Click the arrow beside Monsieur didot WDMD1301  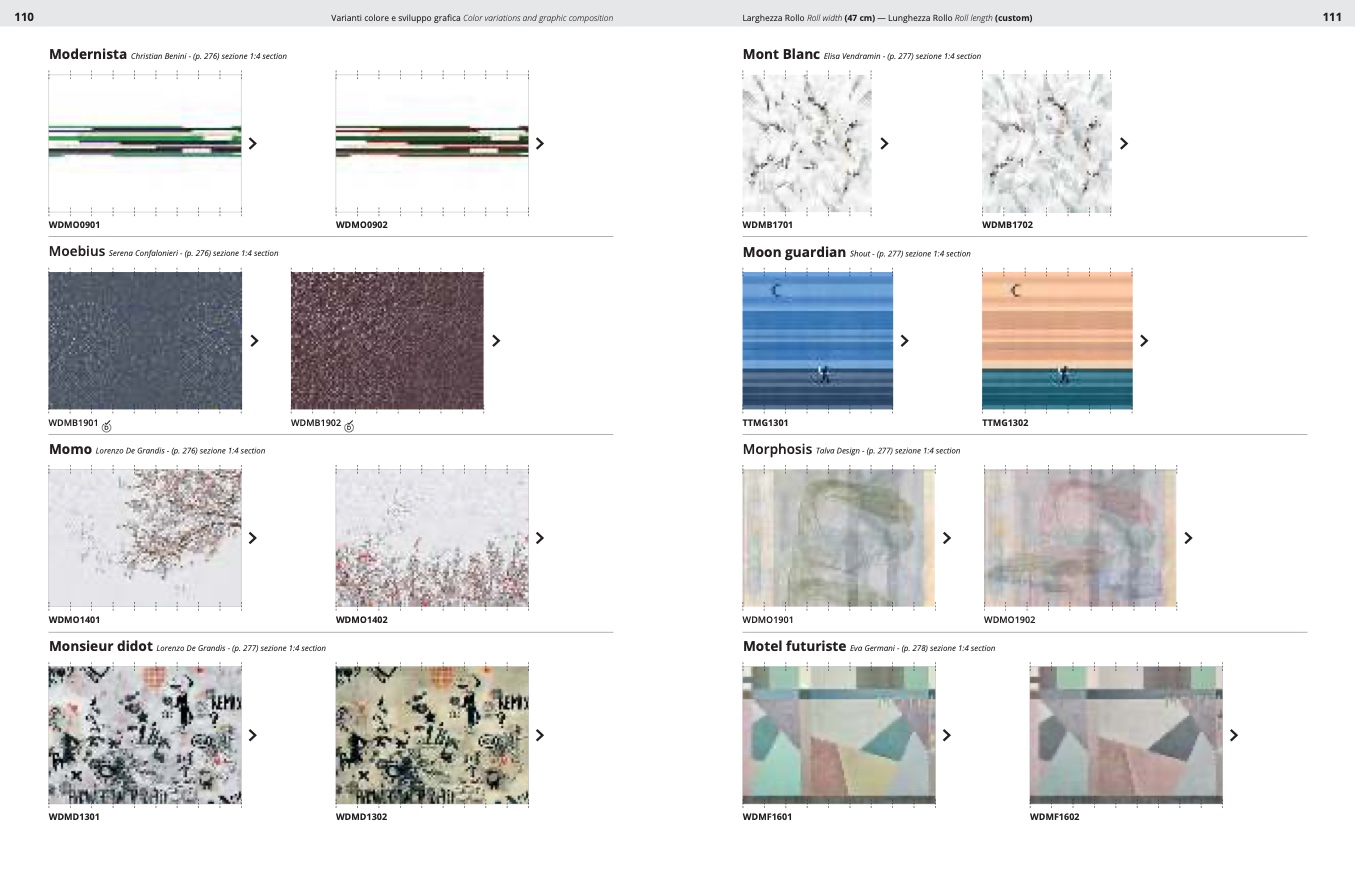(x=253, y=735)
